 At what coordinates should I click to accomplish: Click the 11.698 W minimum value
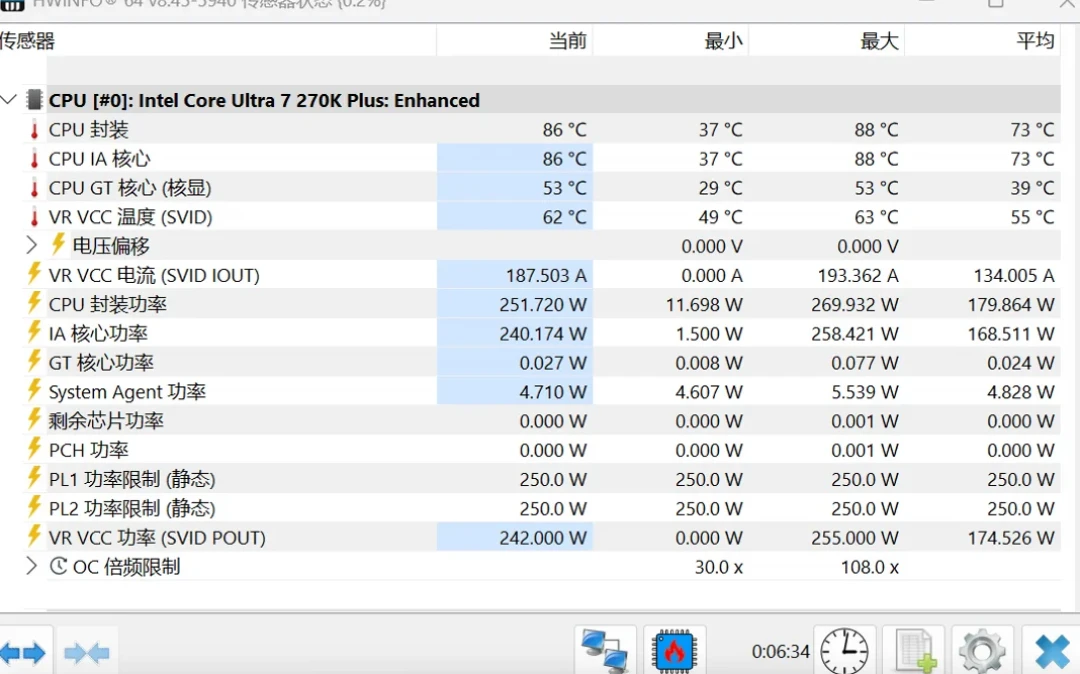click(x=704, y=304)
